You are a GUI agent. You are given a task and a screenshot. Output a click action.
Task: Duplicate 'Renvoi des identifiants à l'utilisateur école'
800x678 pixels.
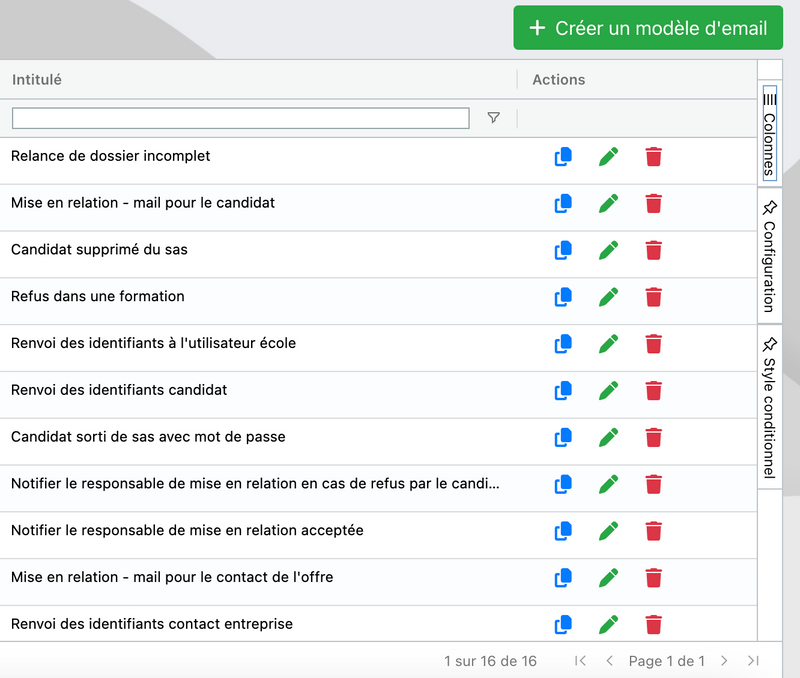tap(563, 344)
